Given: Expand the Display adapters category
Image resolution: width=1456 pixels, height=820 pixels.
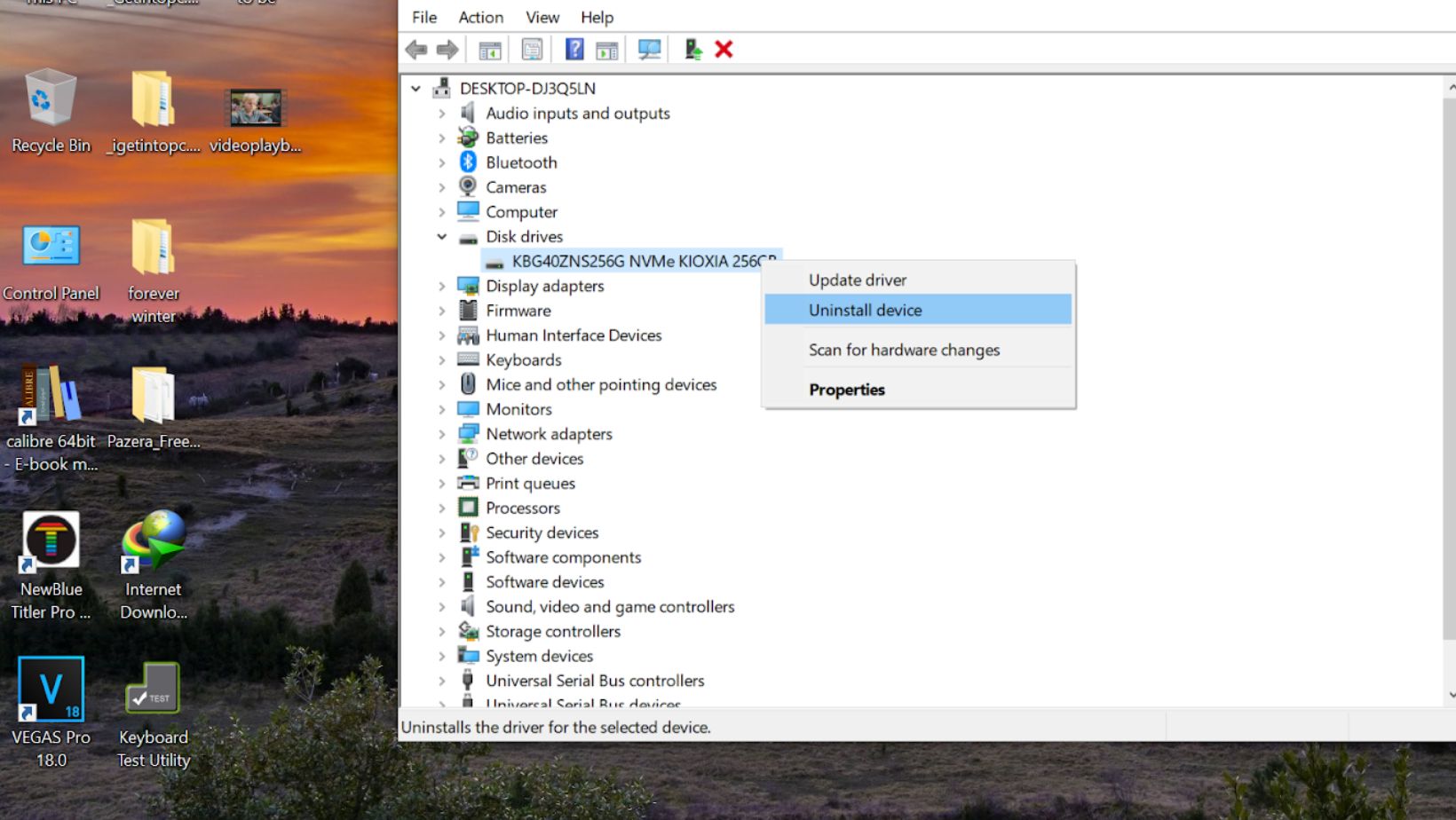Looking at the screenshot, I should [442, 286].
